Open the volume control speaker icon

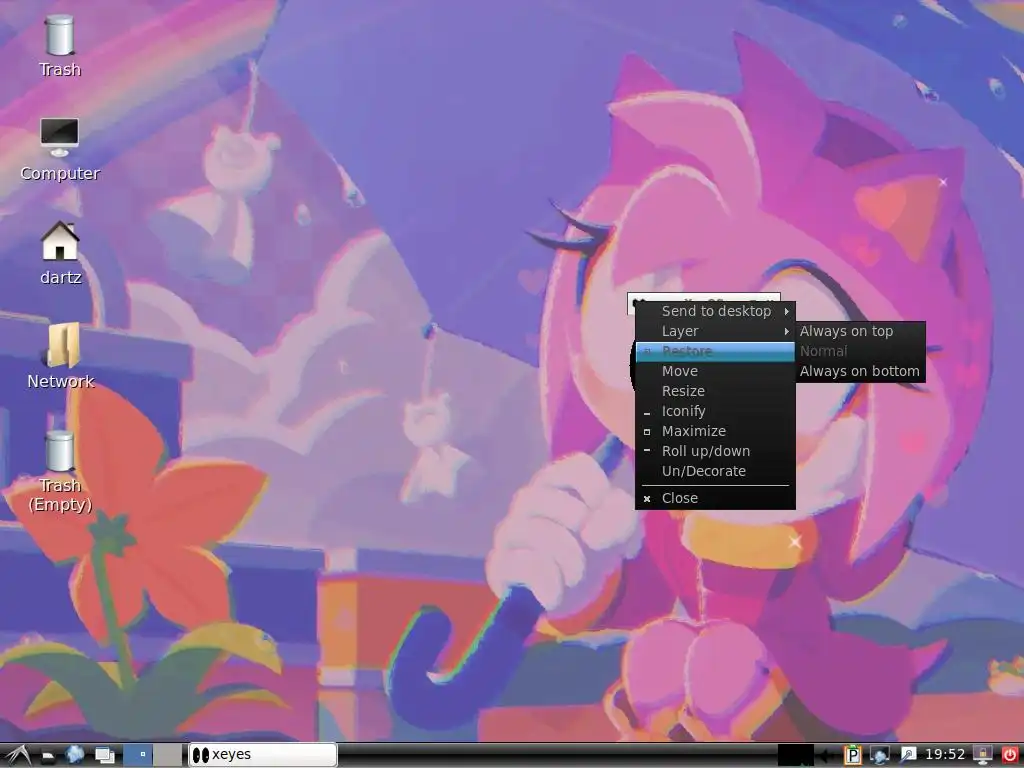828,756
